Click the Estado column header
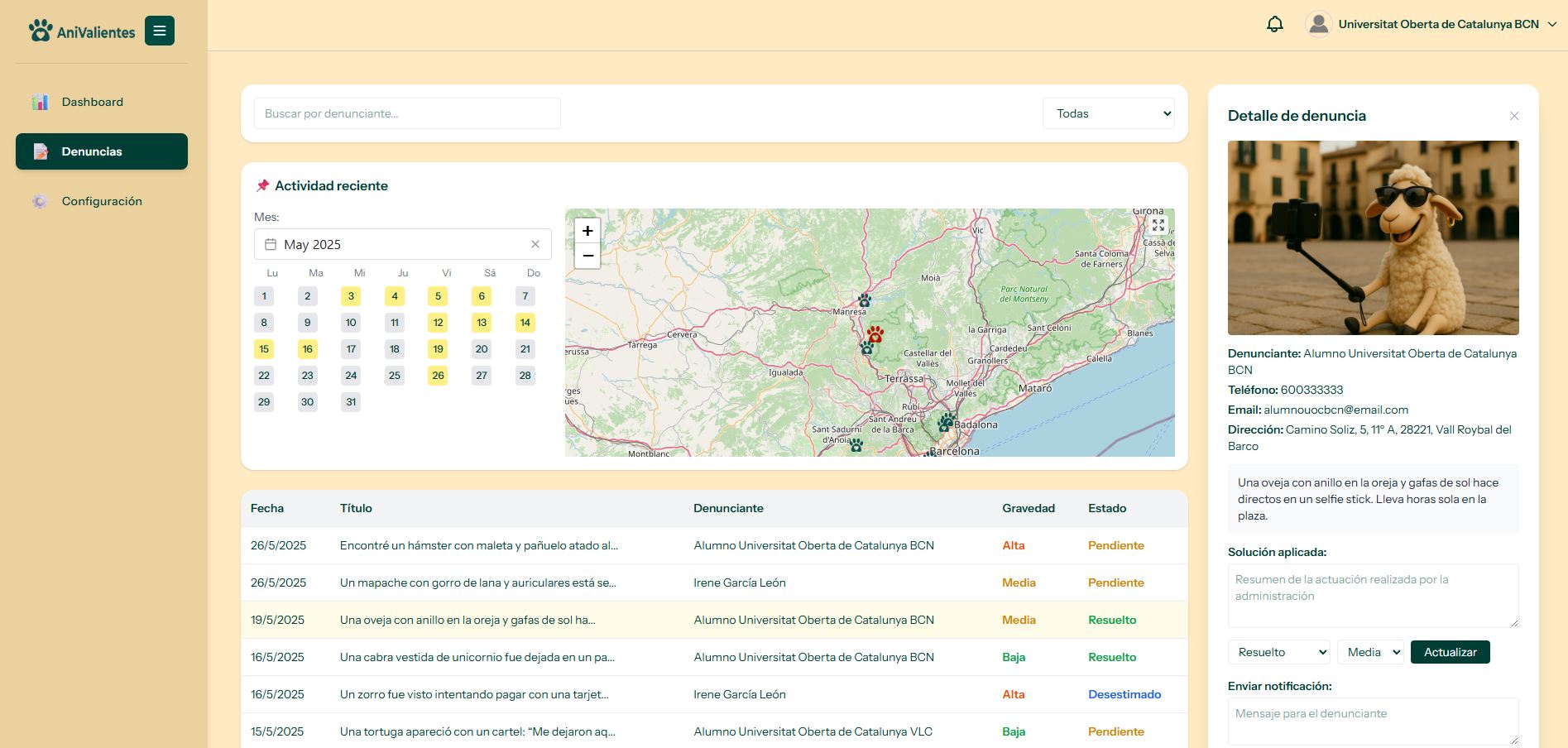Image resolution: width=1568 pixels, height=748 pixels. click(1107, 508)
